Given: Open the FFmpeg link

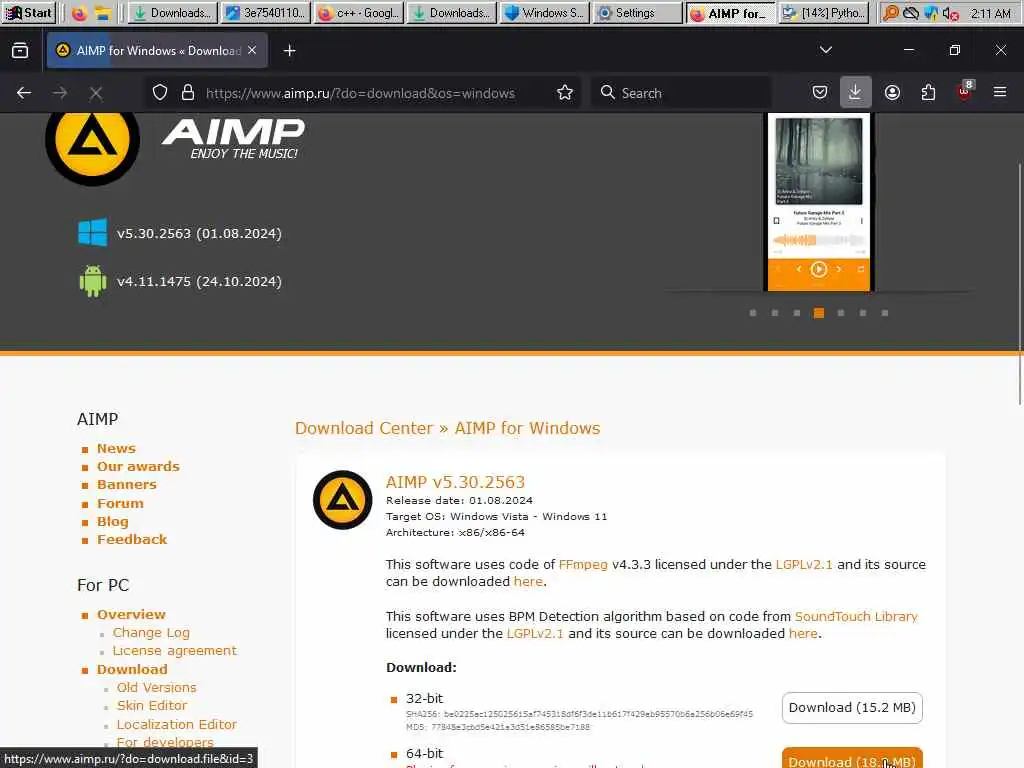Looking at the screenshot, I should (x=583, y=564).
